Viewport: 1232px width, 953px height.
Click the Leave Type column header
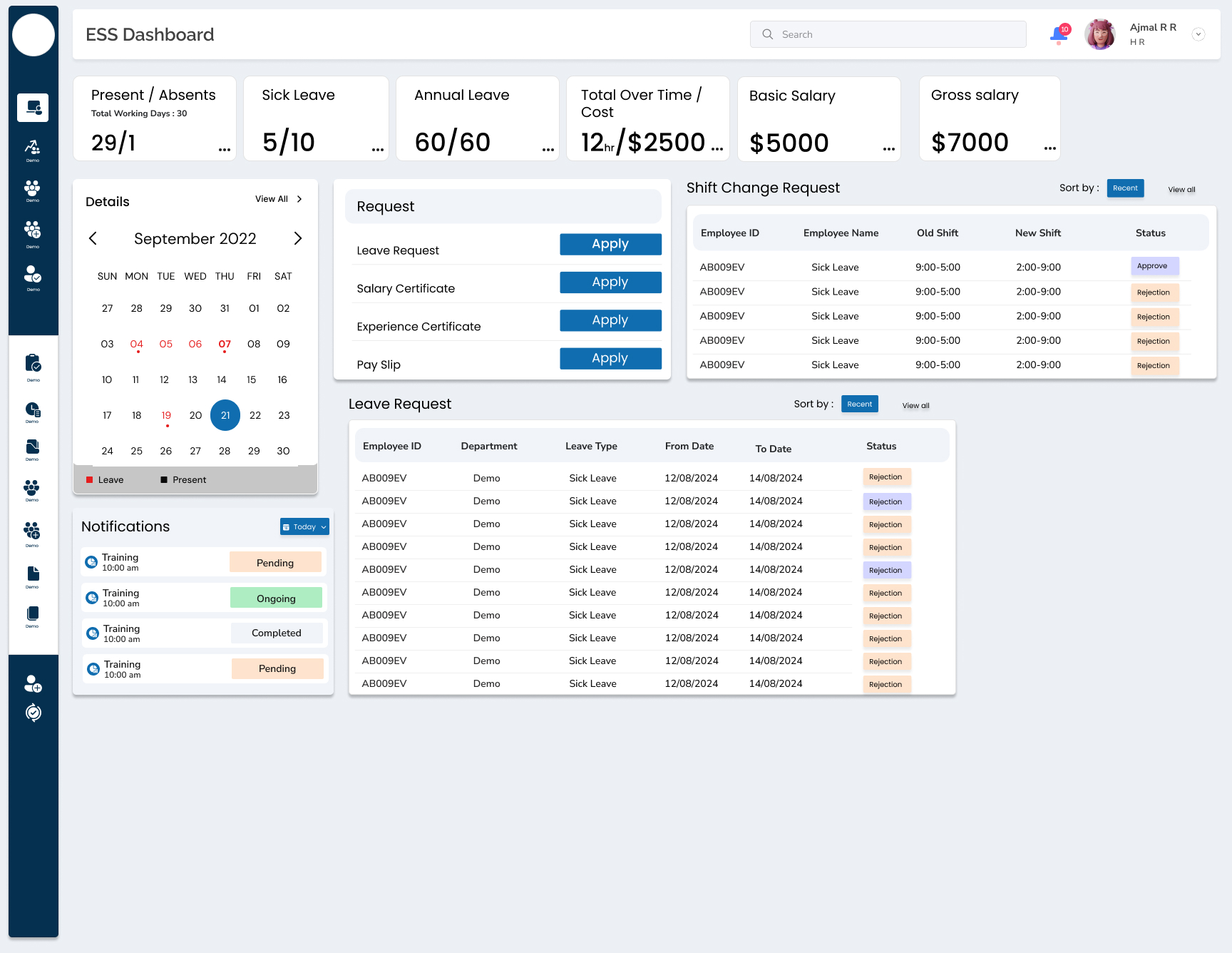point(591,446)
